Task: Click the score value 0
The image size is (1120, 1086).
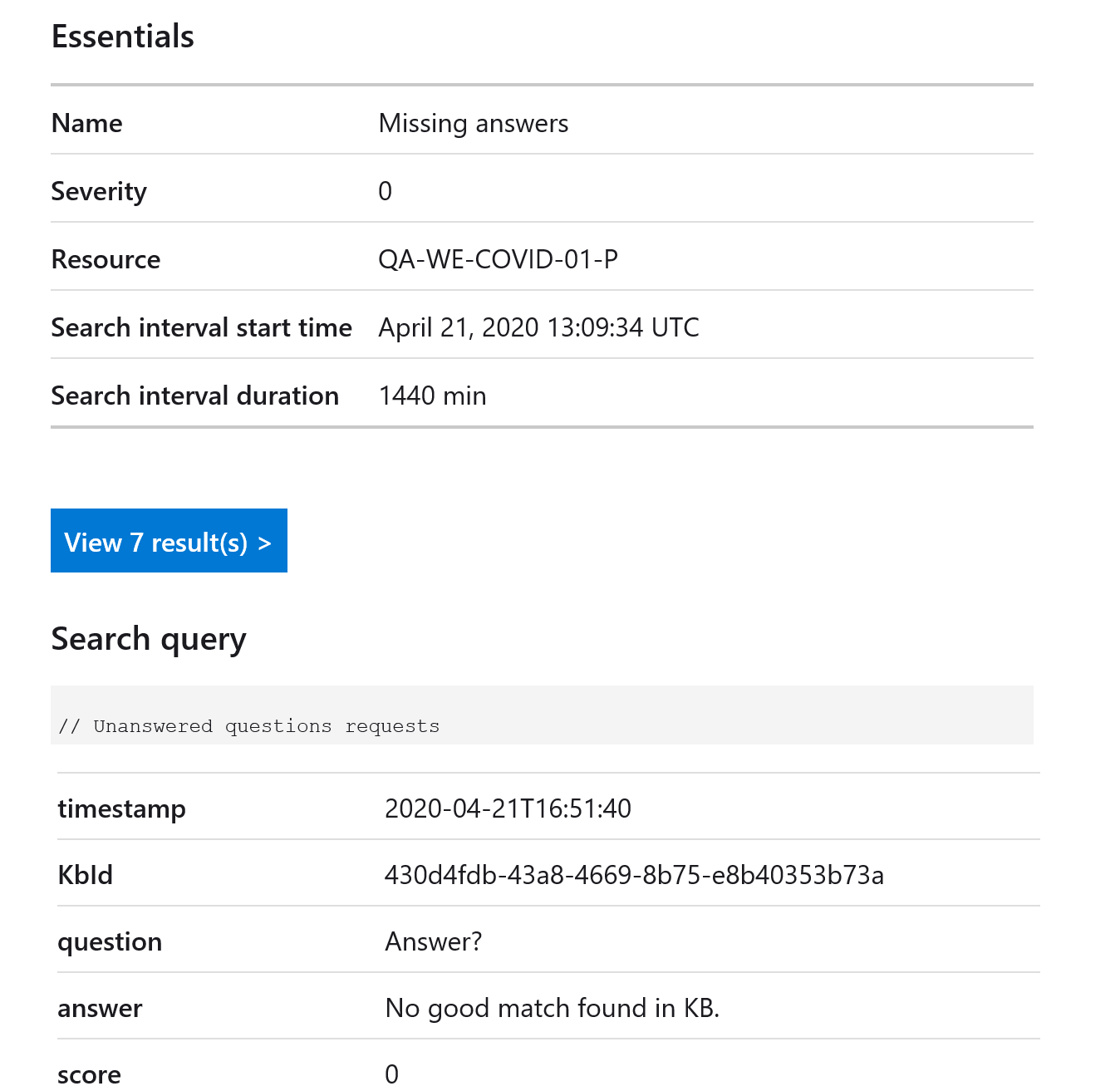Action: point(391,1074)
